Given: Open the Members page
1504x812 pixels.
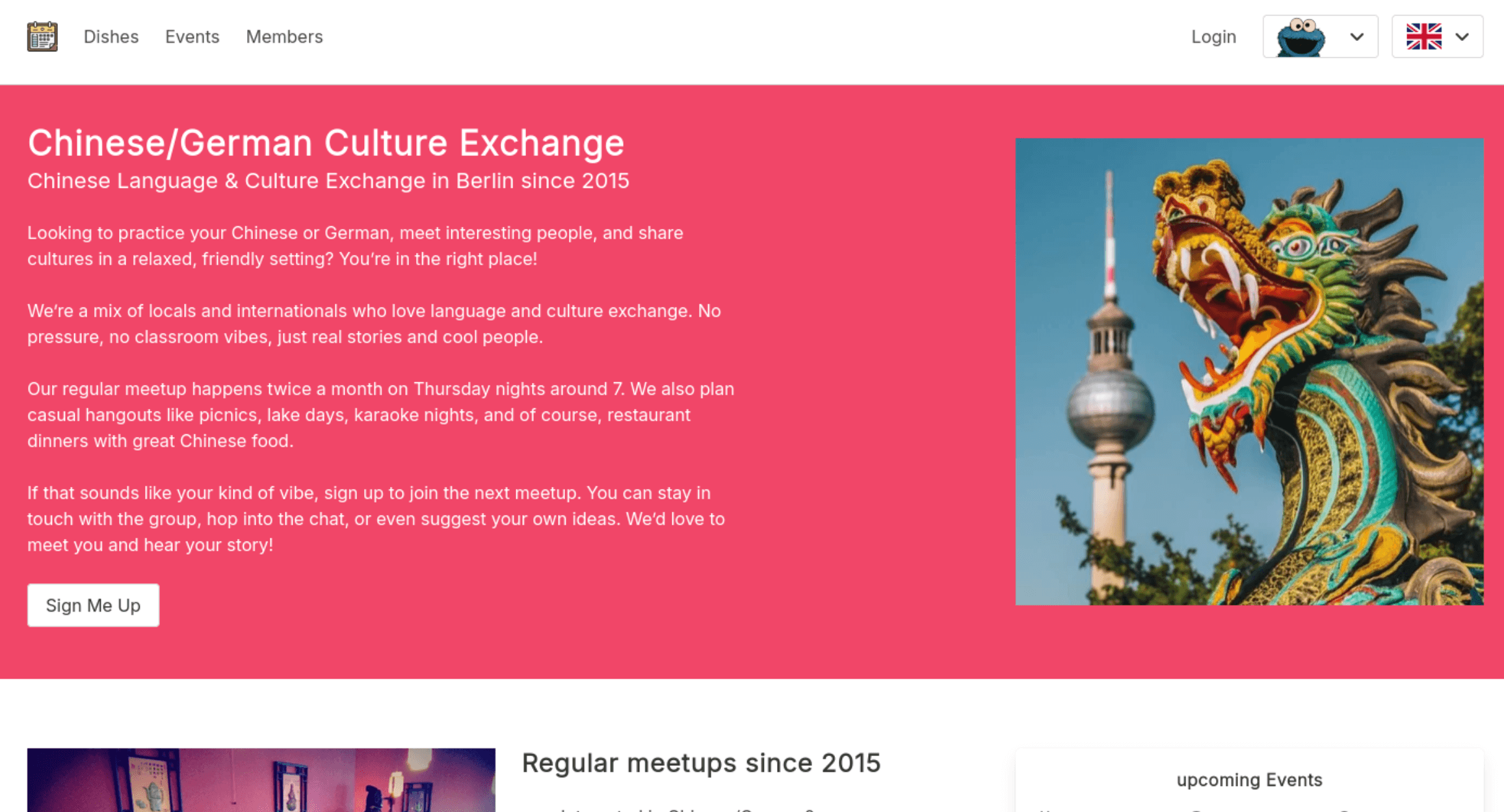Looking at the screenshot, I should (284, 37).
